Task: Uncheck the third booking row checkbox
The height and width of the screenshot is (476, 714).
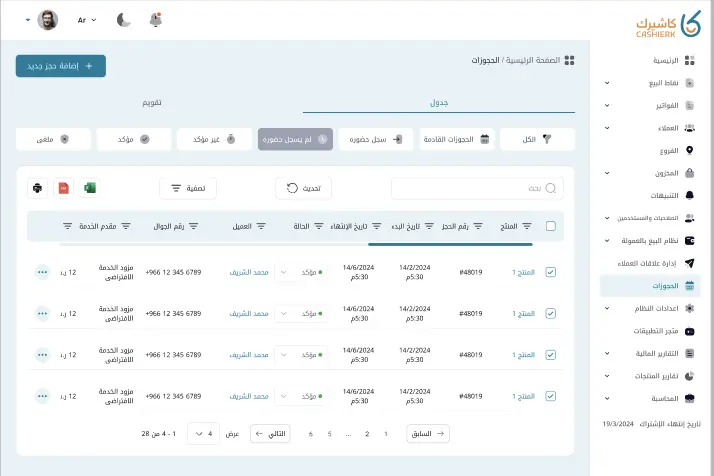Action: point(551,355)
